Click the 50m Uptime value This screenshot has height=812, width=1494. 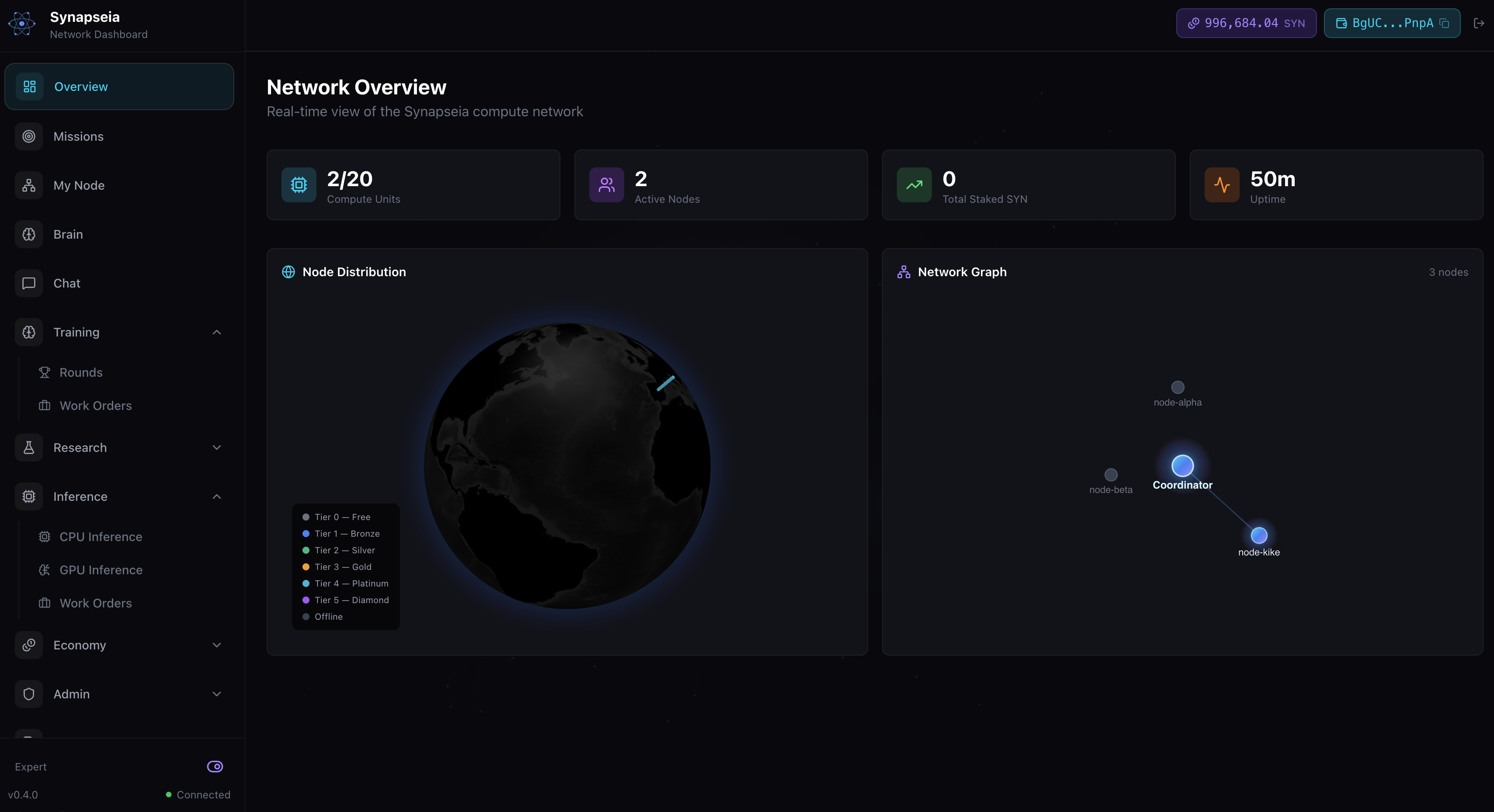click(1272, 179)
